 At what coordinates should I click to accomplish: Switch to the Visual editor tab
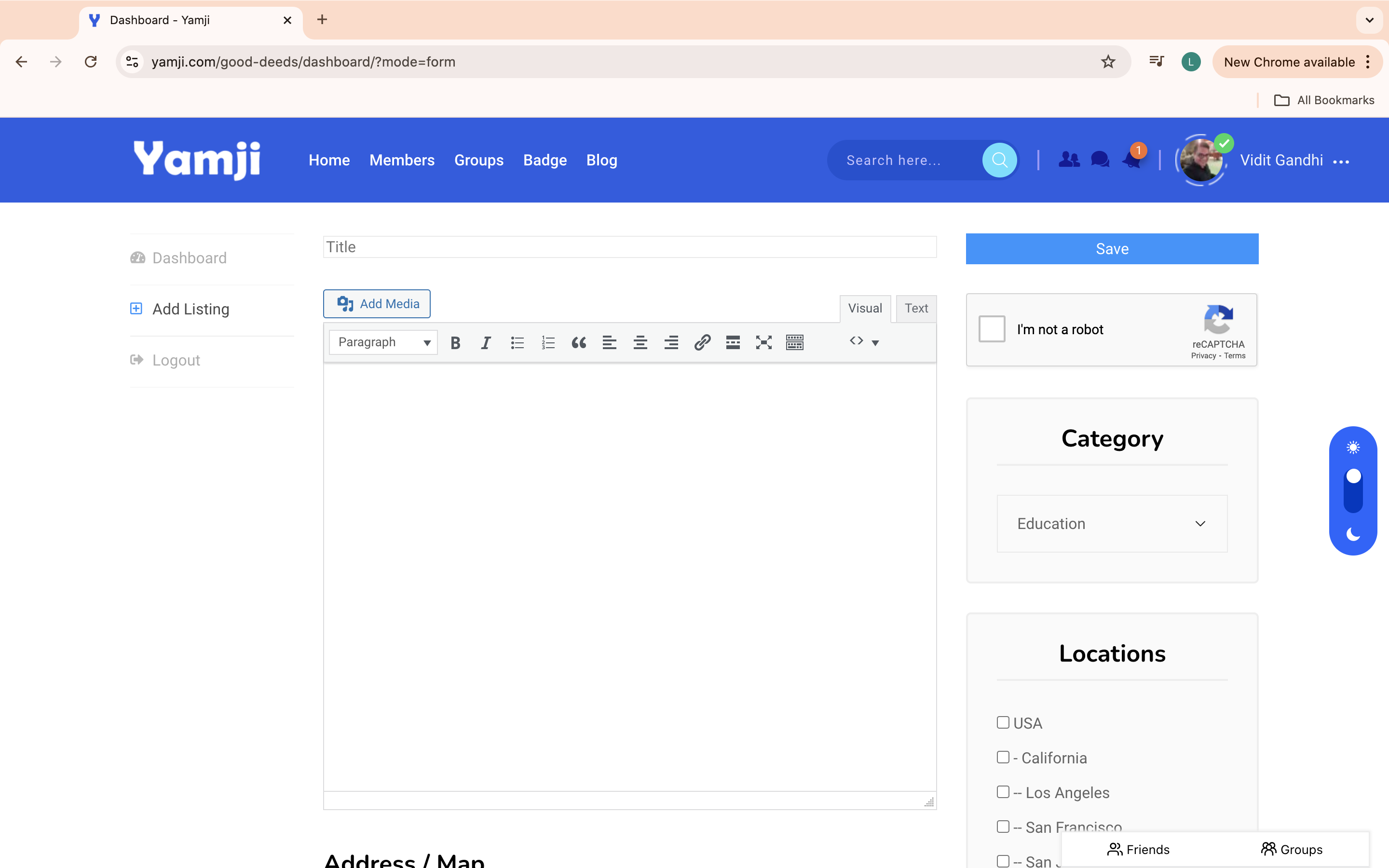coord(864,308)
